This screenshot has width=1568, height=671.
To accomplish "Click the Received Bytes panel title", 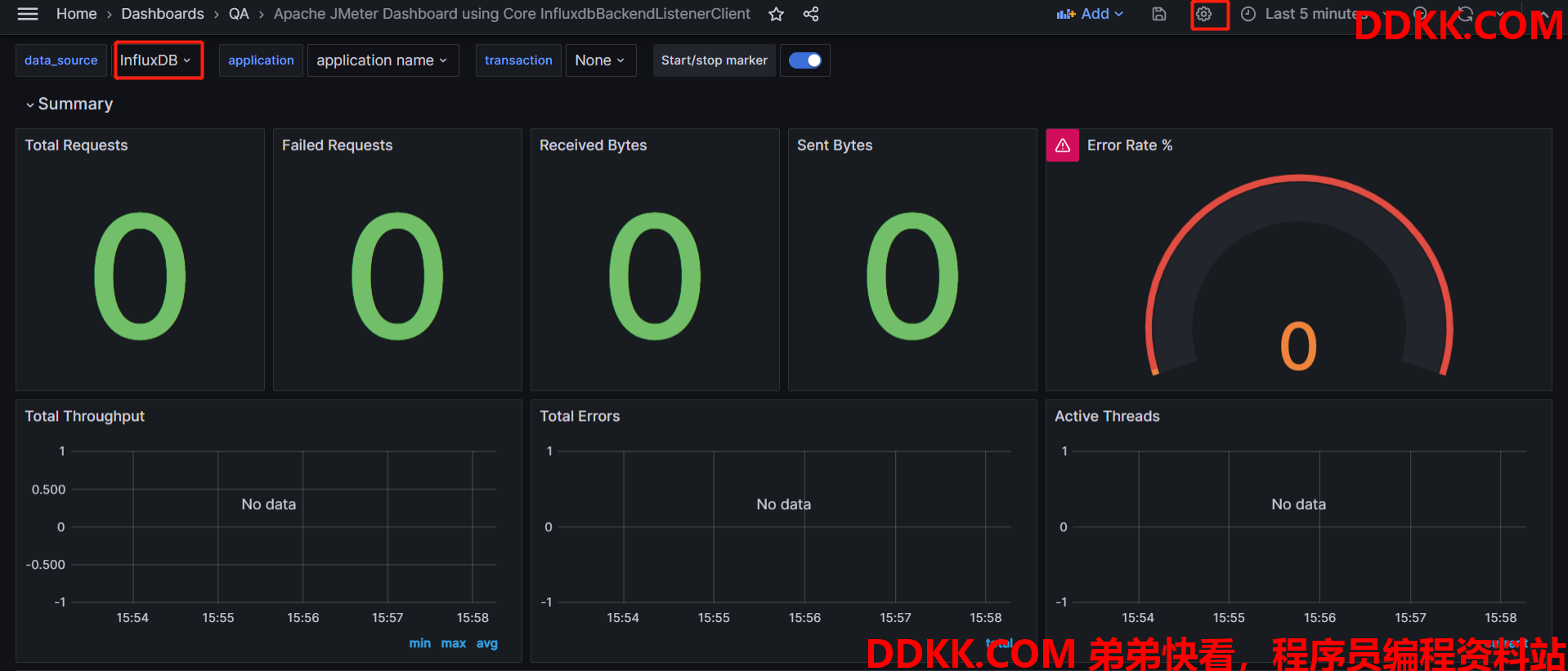I will click(593, 145).
